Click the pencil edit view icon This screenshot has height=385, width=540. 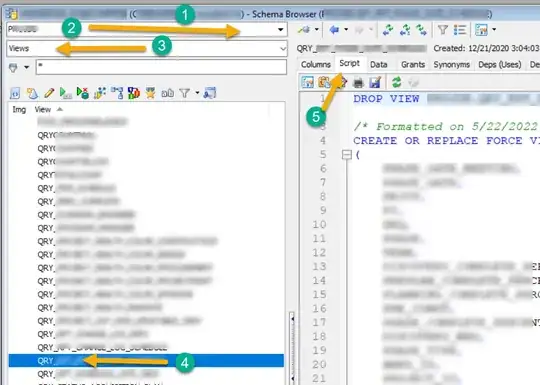point(49,93)
